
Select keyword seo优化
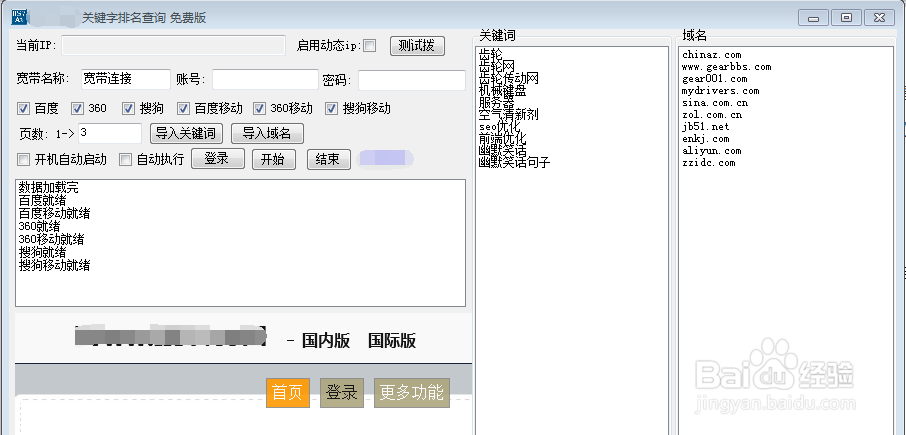[x=499, y=127]
